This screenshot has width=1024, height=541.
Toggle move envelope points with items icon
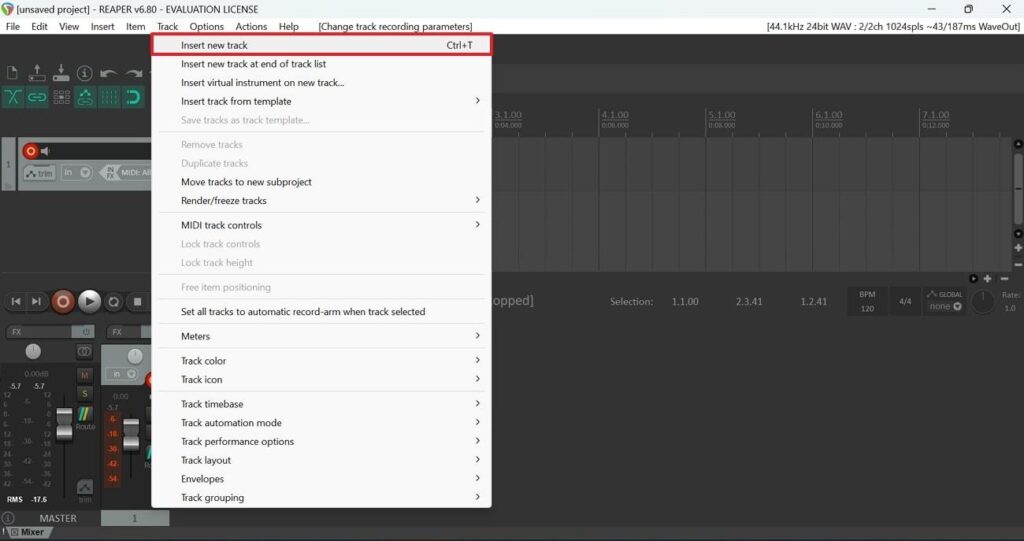coord(85,97)
